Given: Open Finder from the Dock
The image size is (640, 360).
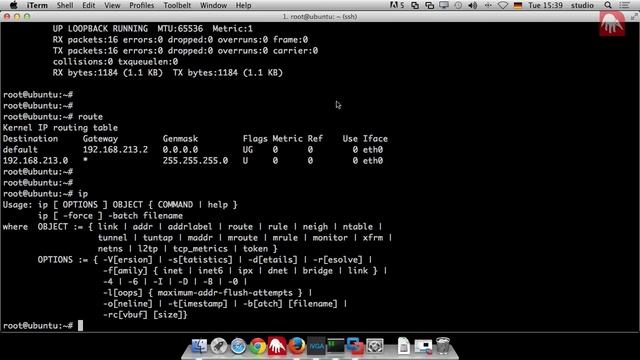Looking at the screenshot, I should (x=199, y=346).
